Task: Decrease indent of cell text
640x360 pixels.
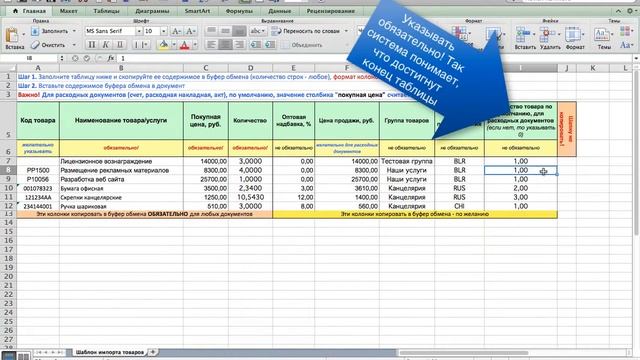Action: [x=256, y=45]
